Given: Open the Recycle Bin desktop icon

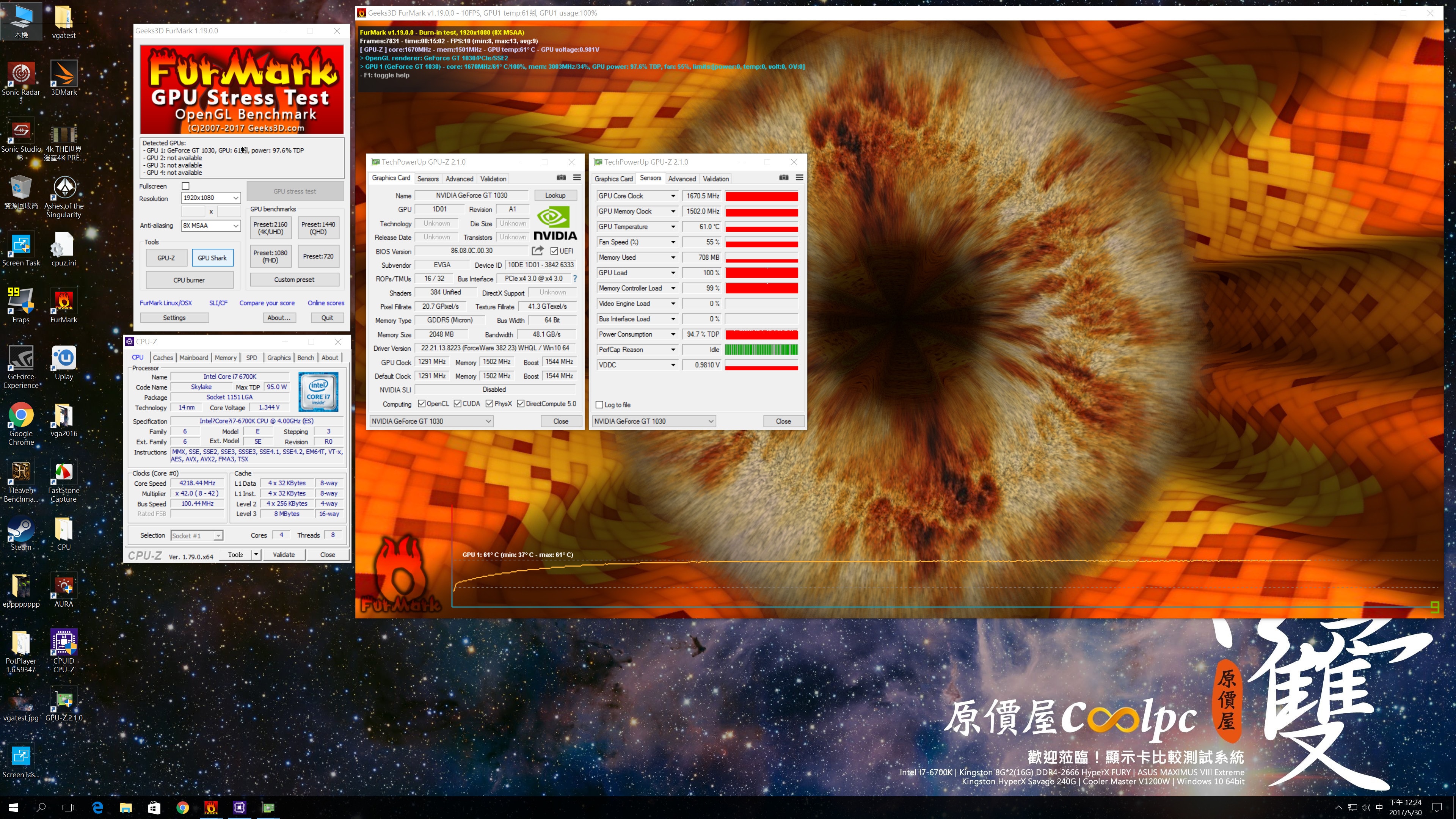Looking at the screenshot, I should (21, 192).
